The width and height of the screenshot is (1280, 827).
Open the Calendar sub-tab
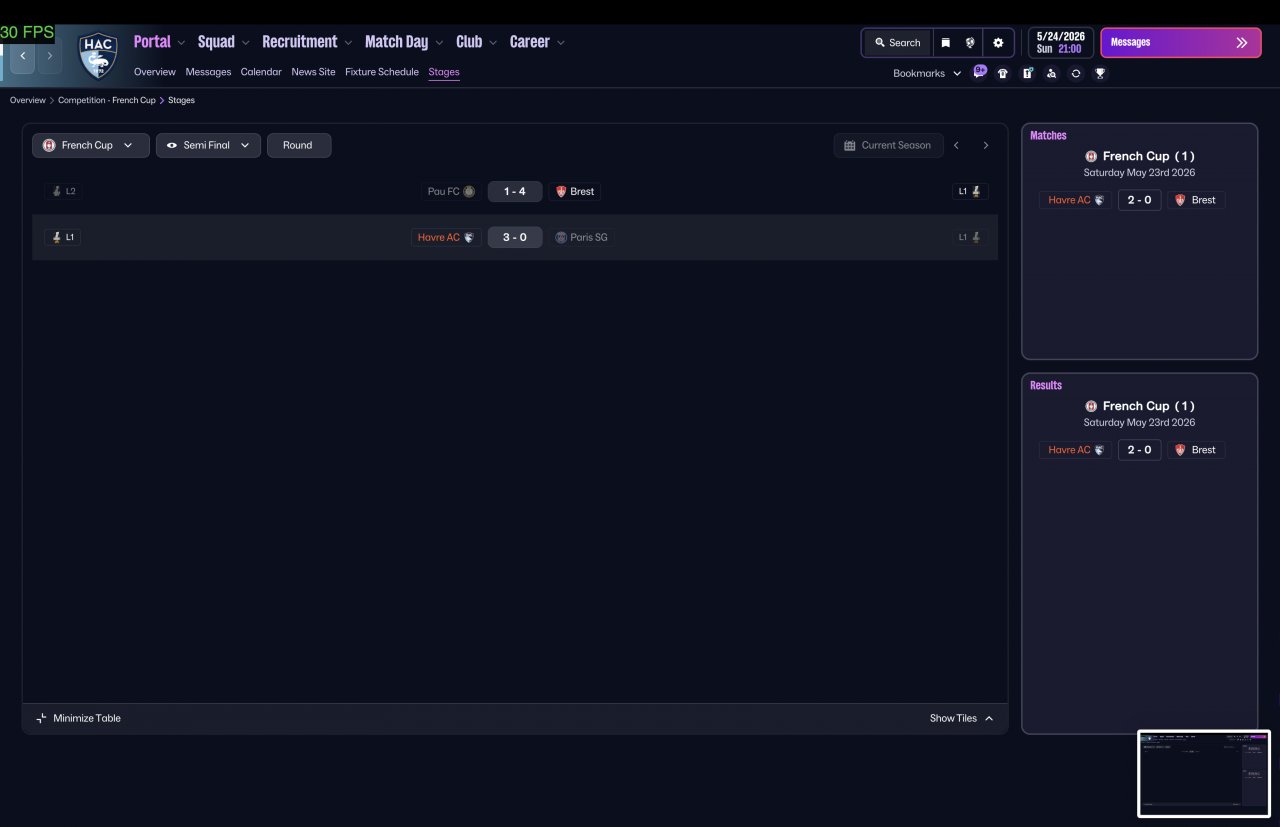261,72
